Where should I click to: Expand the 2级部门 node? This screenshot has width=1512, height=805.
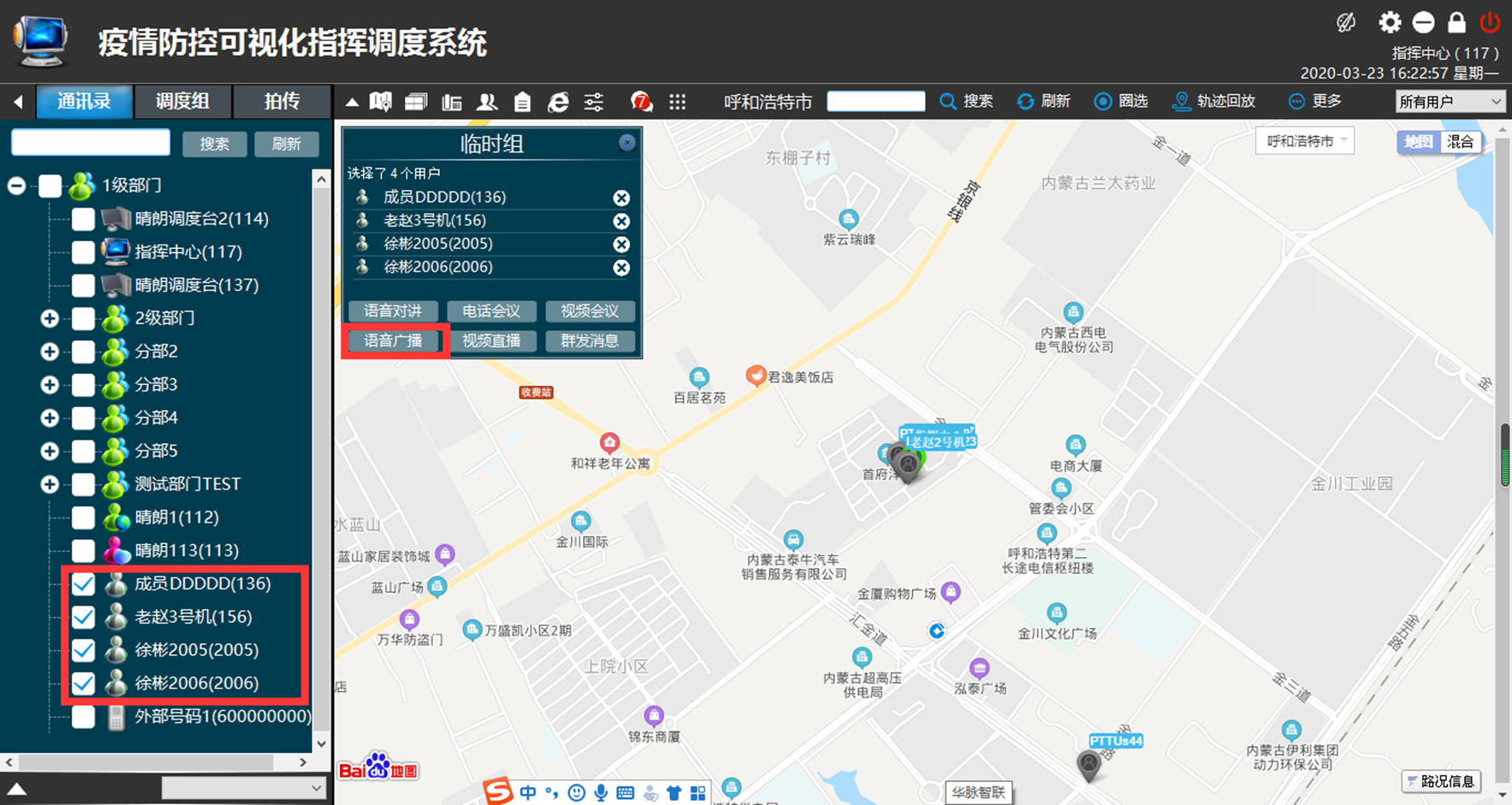click(50, 318)
